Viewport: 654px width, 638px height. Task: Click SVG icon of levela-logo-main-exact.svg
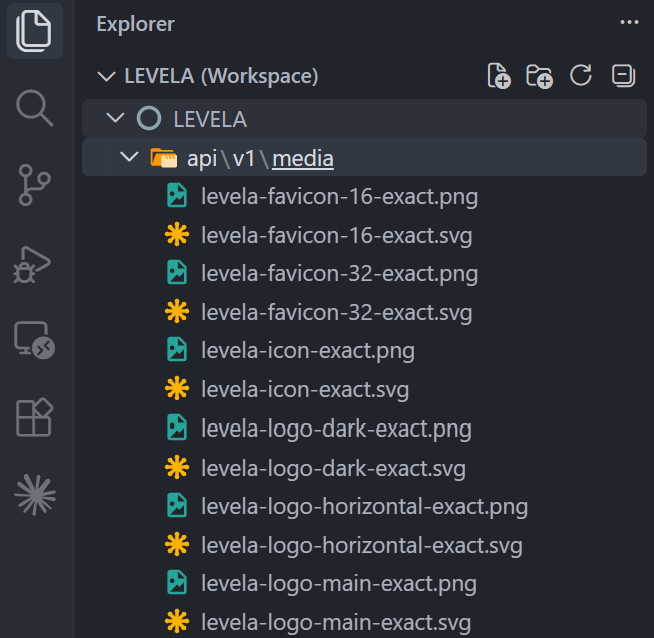(177, 621)
